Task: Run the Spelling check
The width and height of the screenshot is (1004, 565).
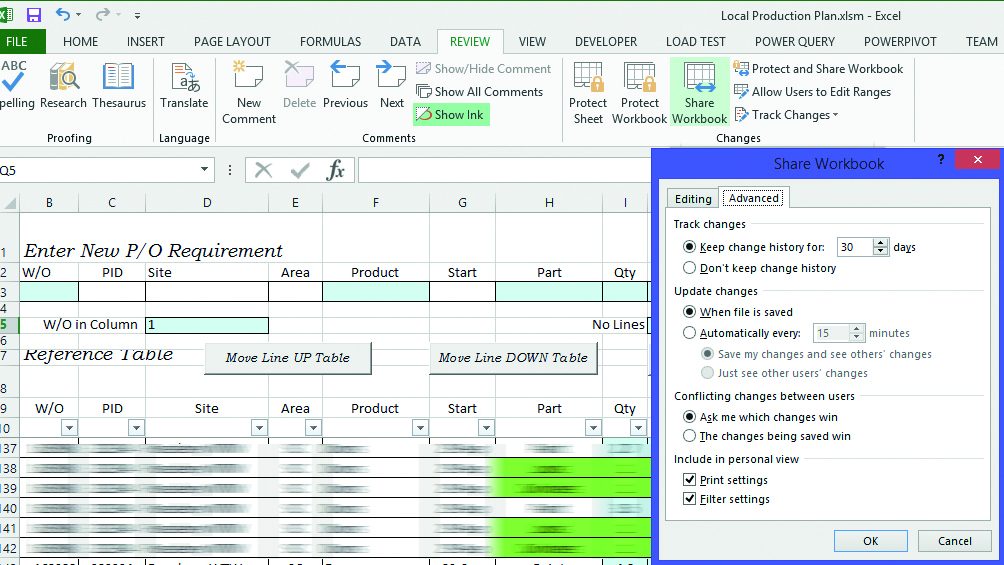Action: (x=16, y=86)
